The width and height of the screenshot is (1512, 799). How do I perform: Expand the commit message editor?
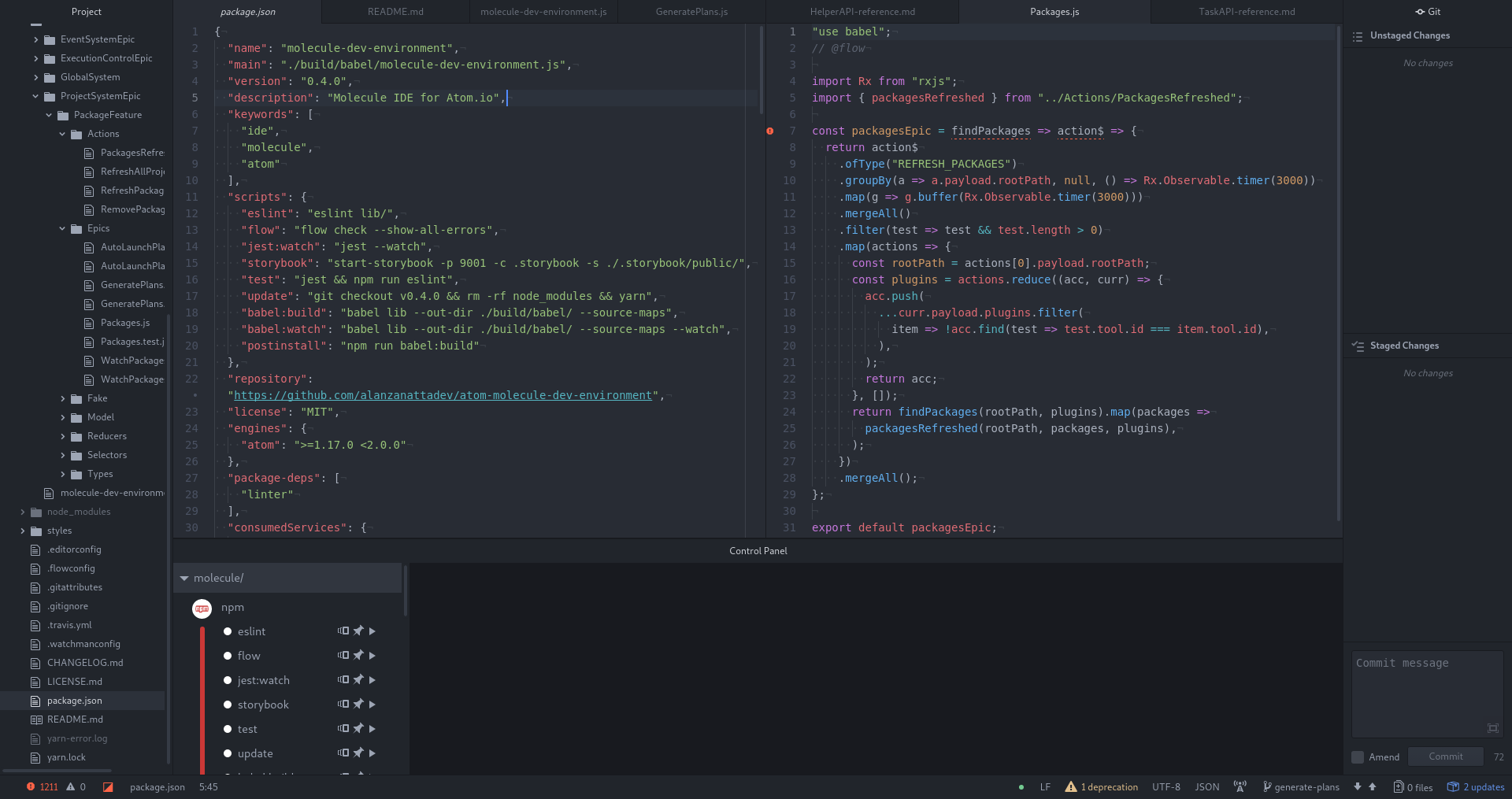point(1492,728)
